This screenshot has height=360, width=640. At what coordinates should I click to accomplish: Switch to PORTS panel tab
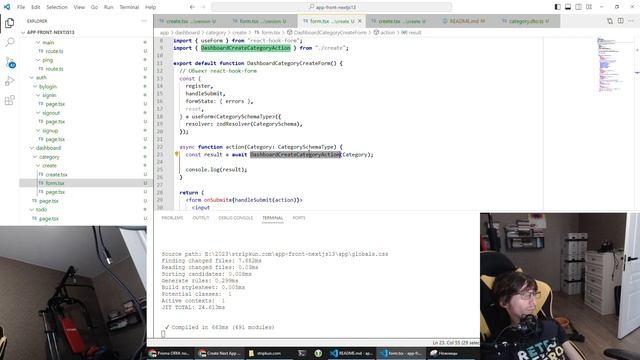pos(299,218)
